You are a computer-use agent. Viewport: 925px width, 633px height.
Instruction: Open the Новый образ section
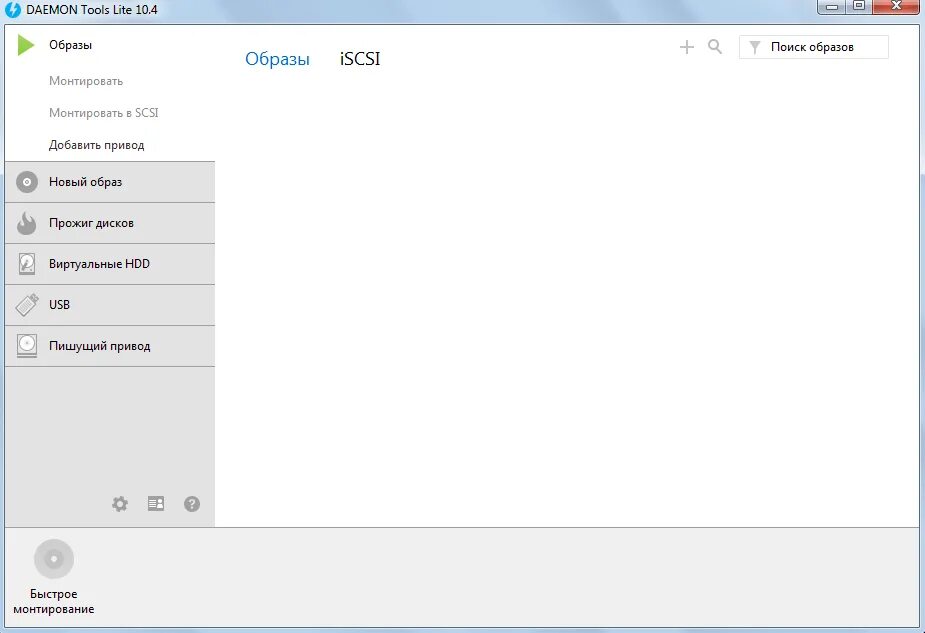(x=110, y=182)
